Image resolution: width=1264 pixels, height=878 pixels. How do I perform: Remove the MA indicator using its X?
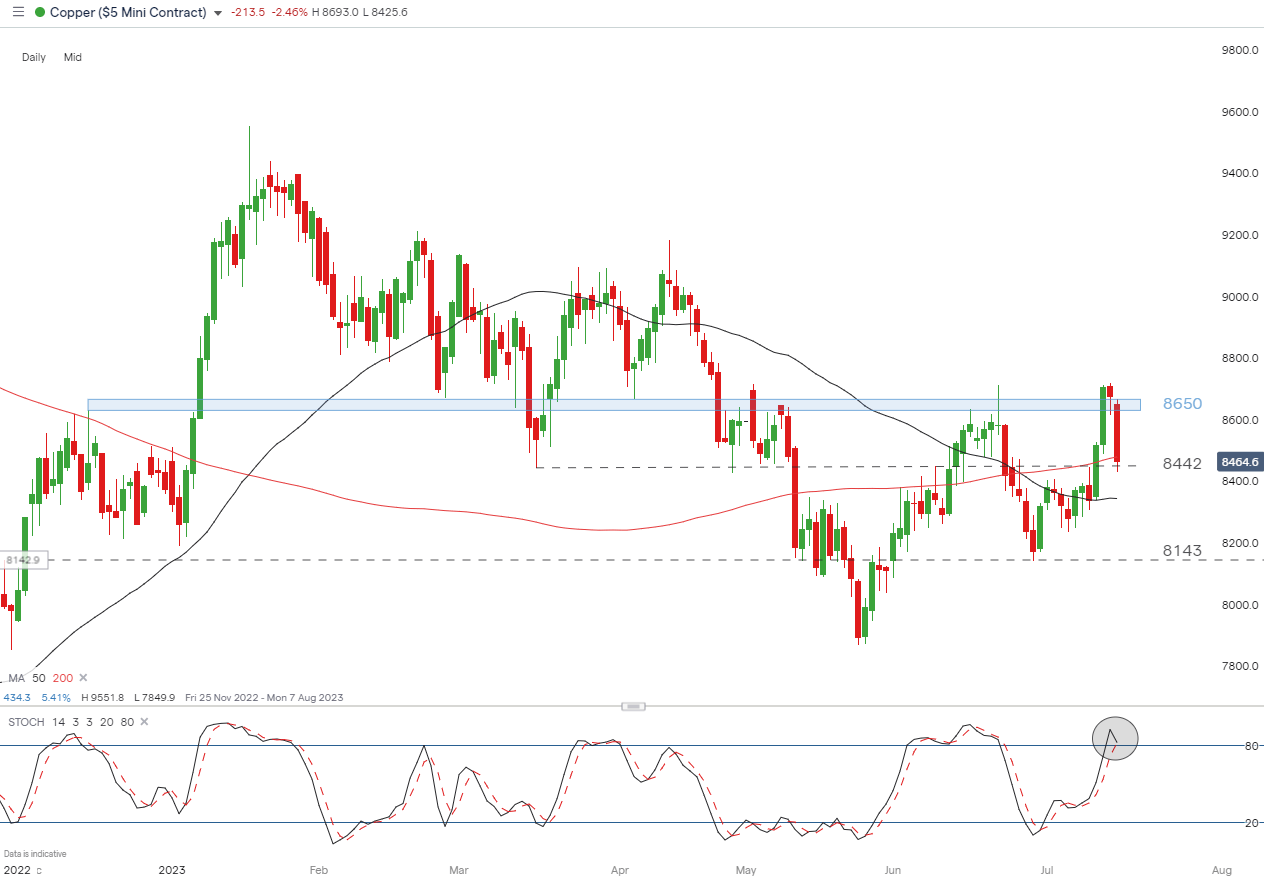point(83,678)
